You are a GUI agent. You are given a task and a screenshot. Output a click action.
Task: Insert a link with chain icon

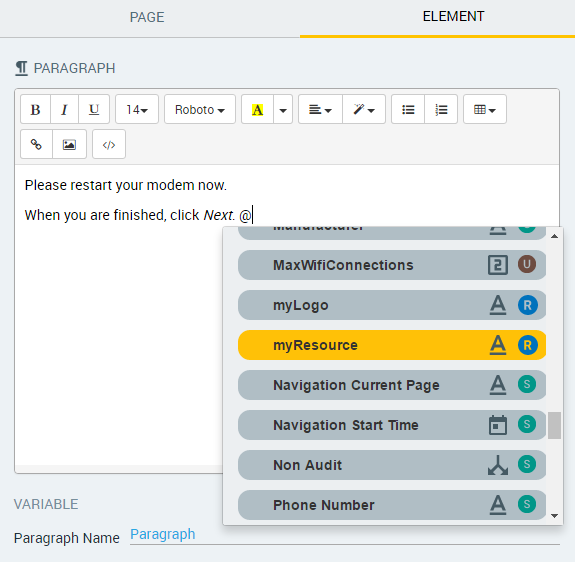(36, 144)
